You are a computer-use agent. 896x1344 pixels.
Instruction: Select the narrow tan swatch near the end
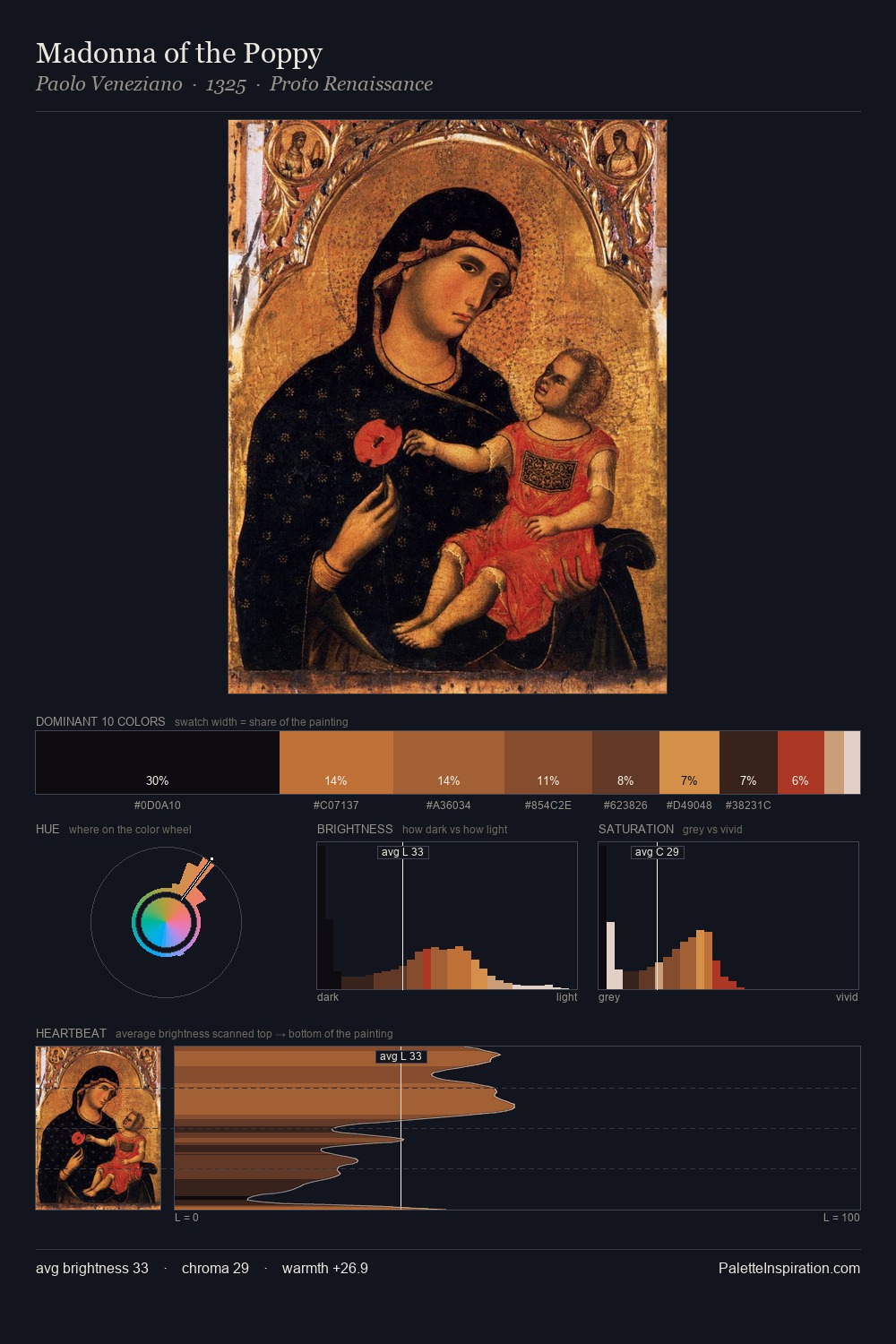click(x=833, y=762)
